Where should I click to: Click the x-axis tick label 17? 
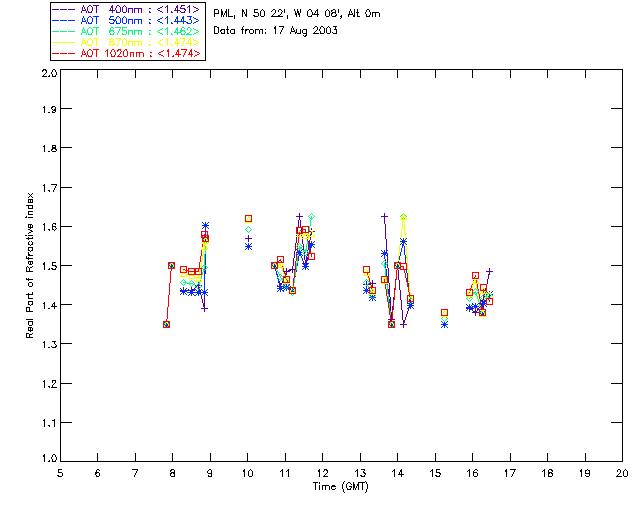coord(510,473)
